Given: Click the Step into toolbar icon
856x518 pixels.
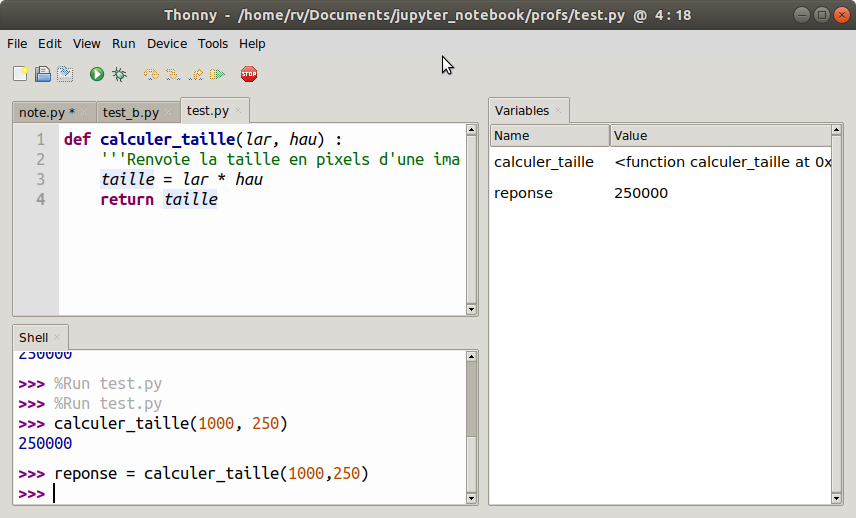Looking at the screenshot, I should 173,74.
